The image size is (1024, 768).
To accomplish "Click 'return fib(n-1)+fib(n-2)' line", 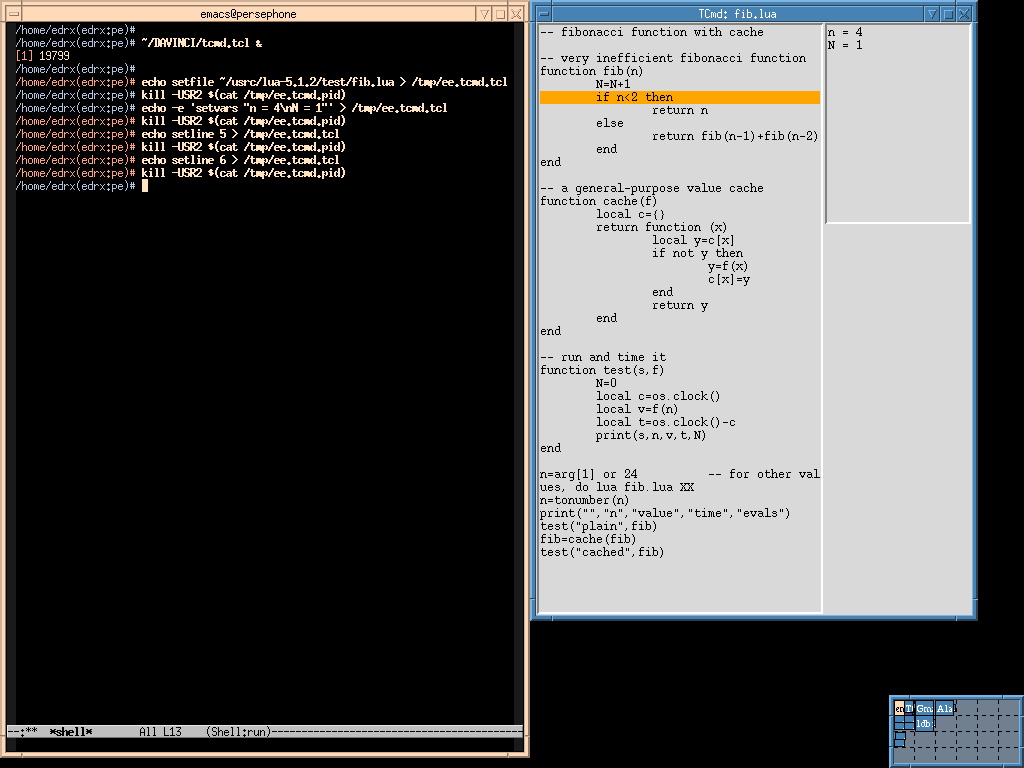I will (735, 136).
